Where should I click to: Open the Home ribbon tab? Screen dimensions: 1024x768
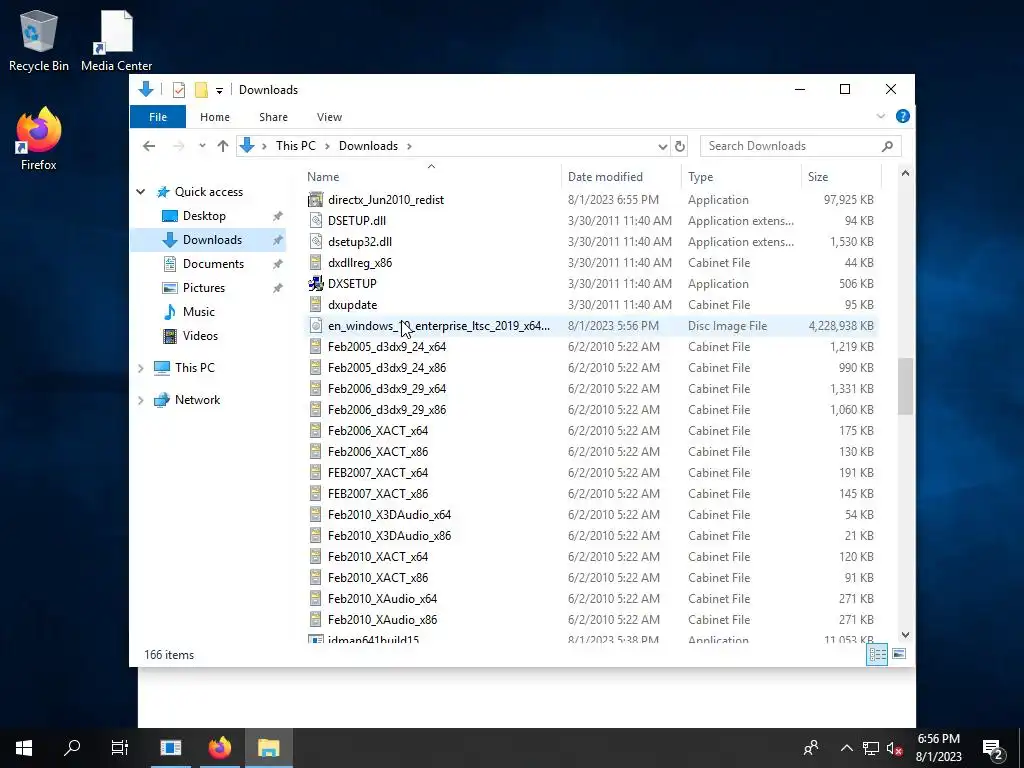pos(215,117)
